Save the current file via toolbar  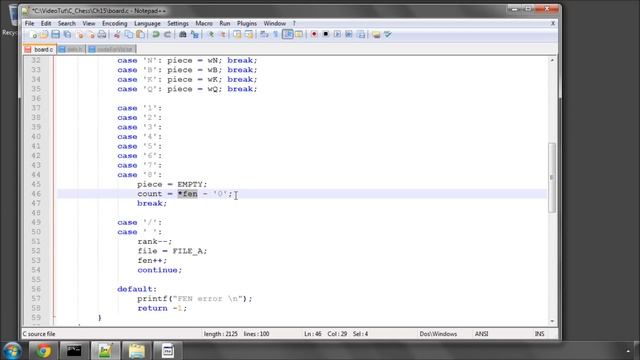point(56,35)
